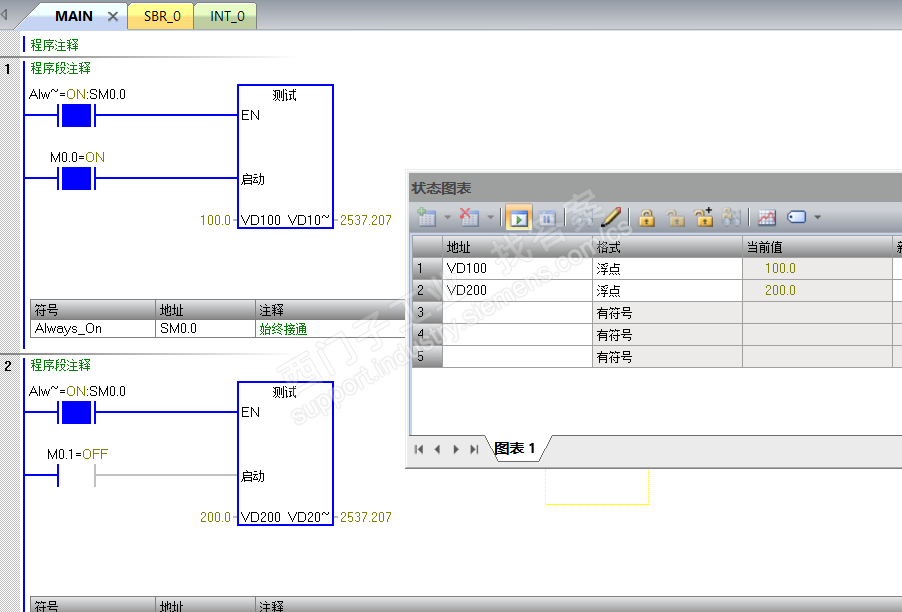Open the insert row dropdown arrow

coord(448,217)
